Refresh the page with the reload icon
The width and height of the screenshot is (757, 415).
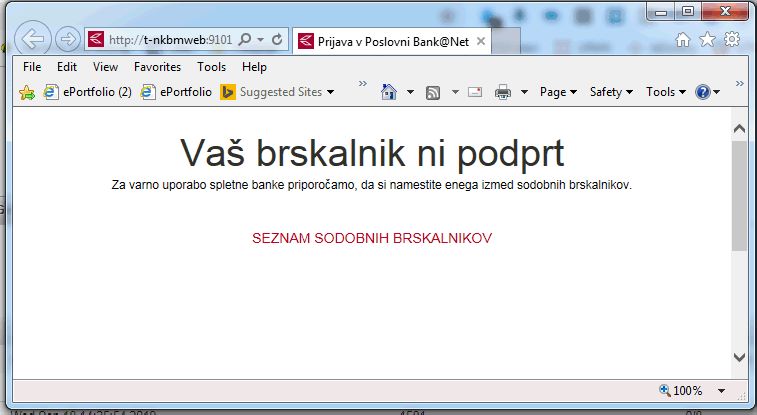pos(277,40)
